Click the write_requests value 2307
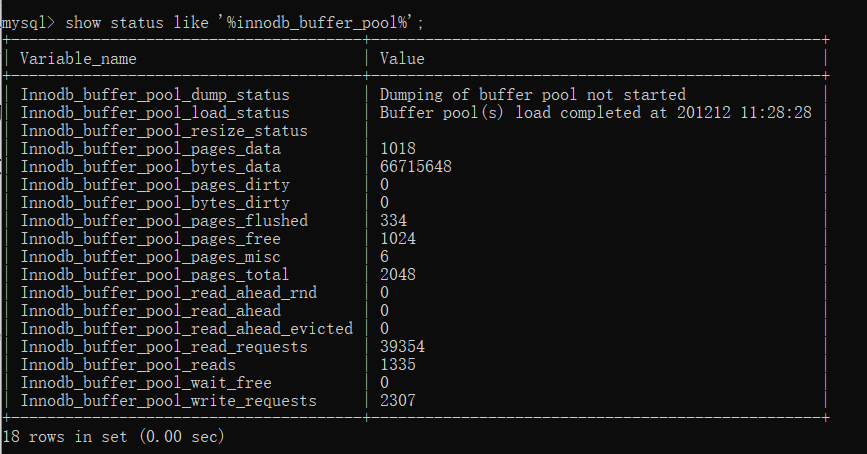The image size is (867, 454). pos(398,401)
